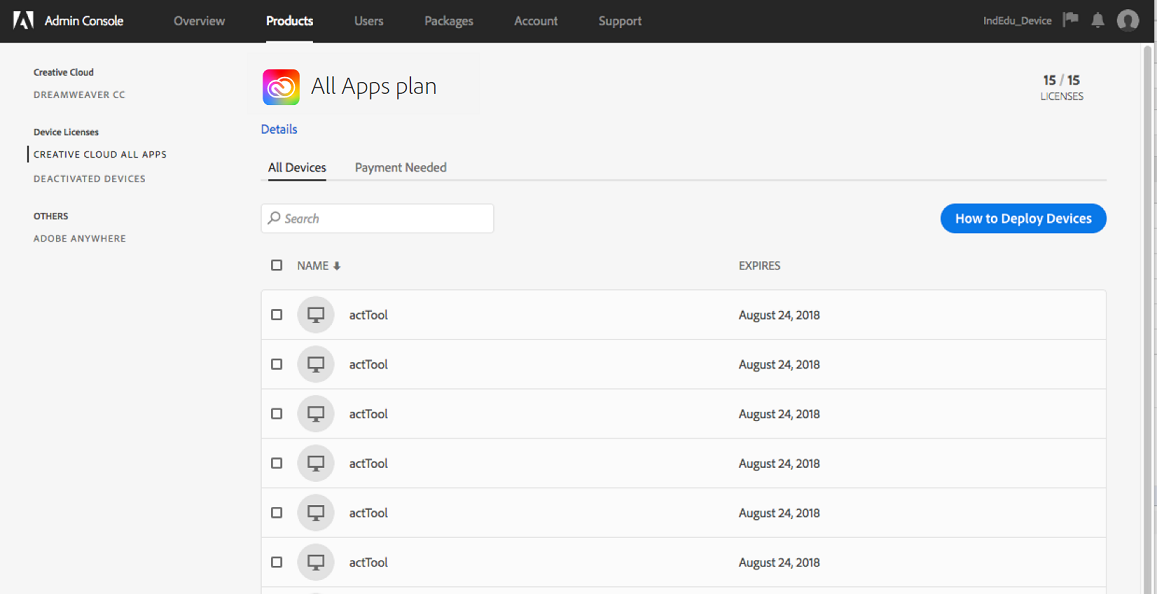1157x594 pixels.
Task: Select the Products tab
Action: (x=290, y=21)
